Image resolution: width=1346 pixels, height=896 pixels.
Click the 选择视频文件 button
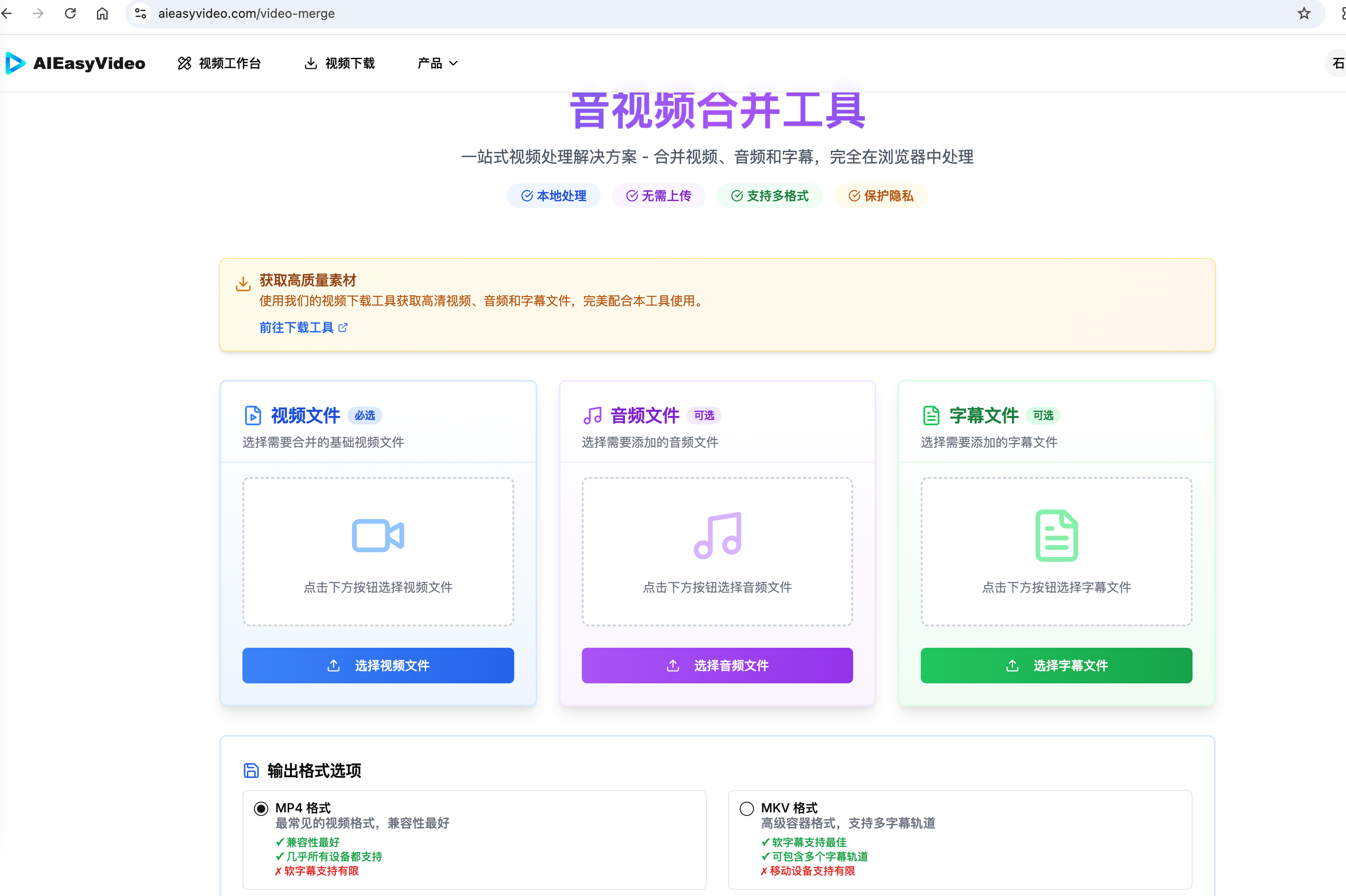pyautogui.click(x=378, y=666)
